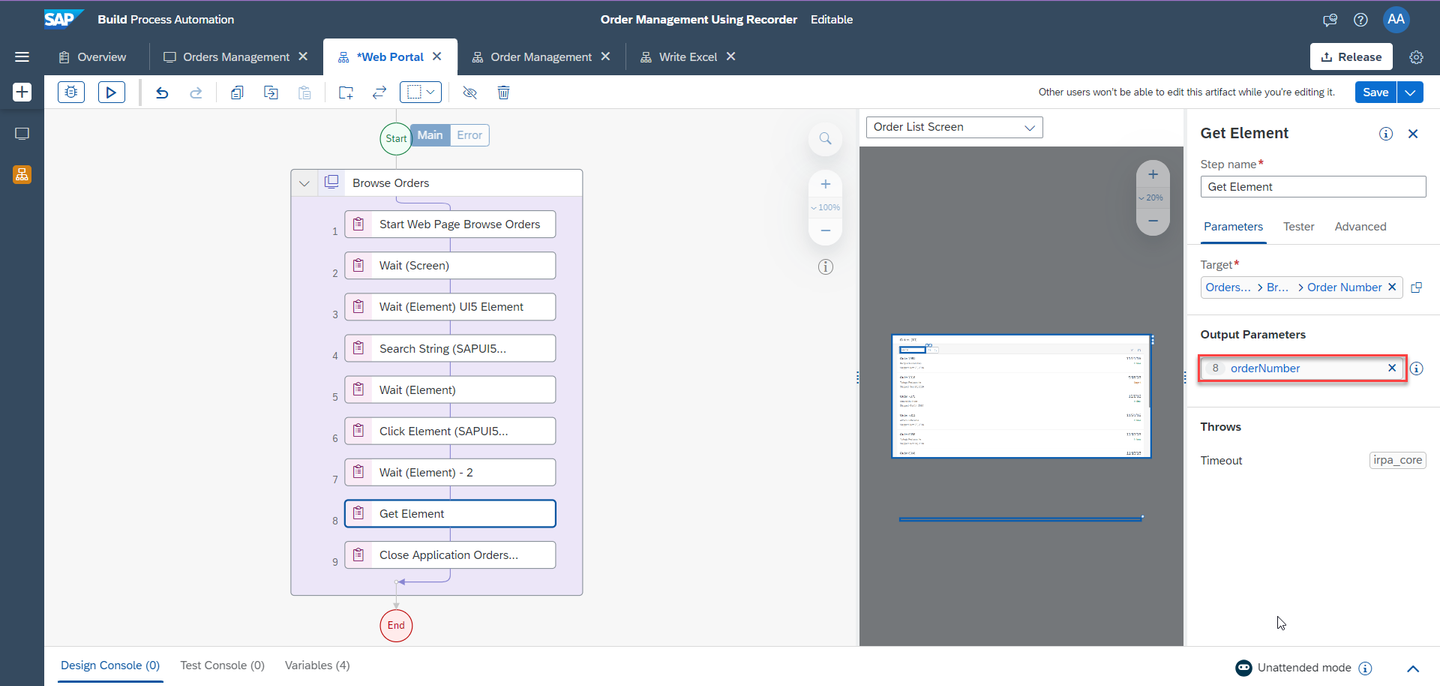The height and width of the screenshot is (686, 1440).
Task: Open the help question mark icon
Action: (1360, 20)
